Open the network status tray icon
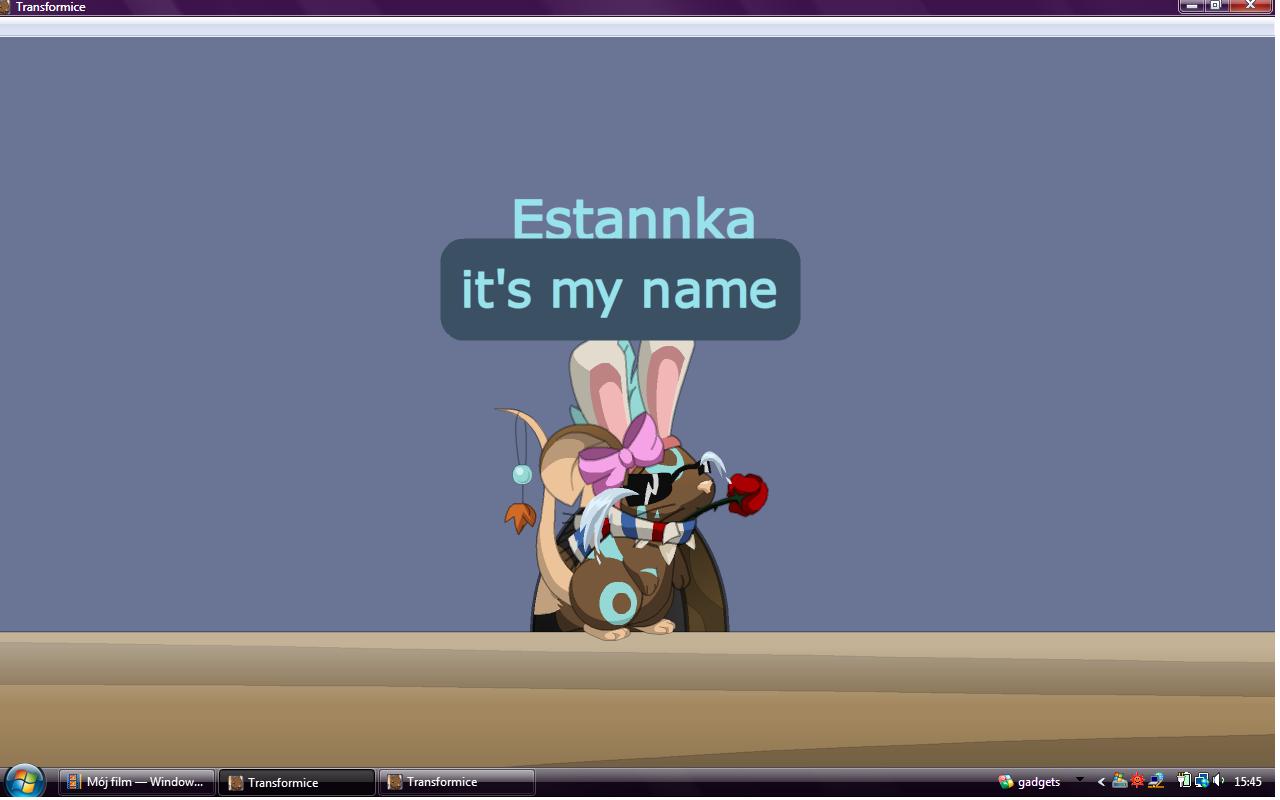 pos(1203,781)
